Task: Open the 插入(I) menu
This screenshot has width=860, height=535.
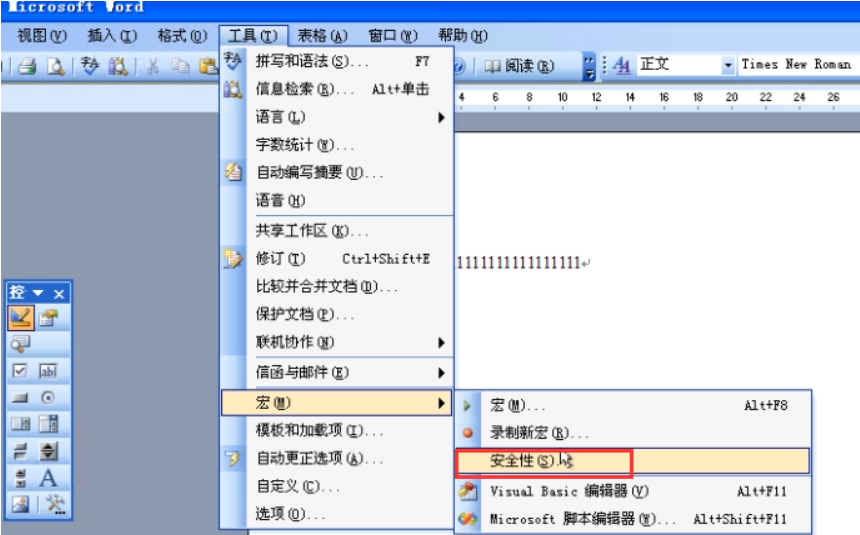Action: tap(112, 36)
